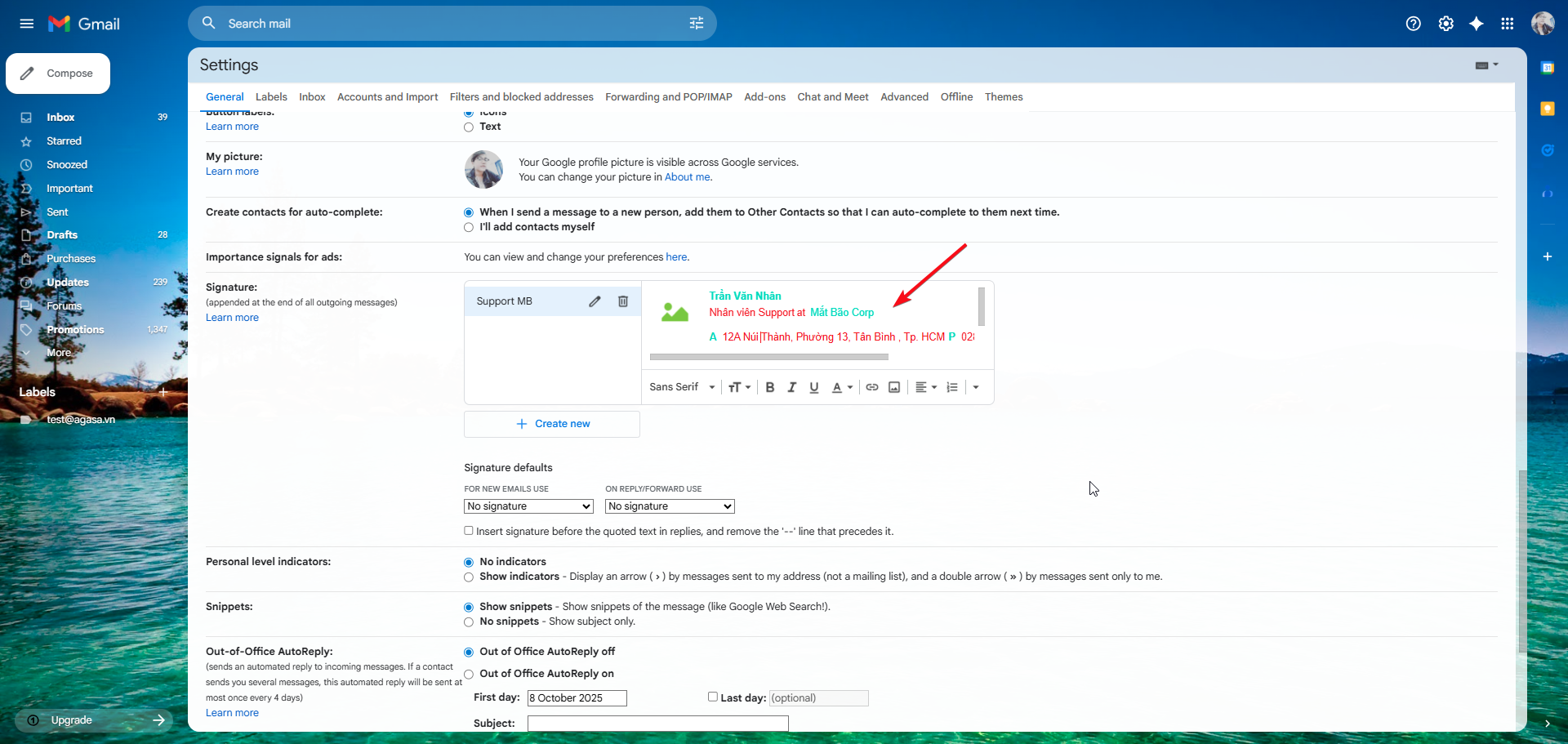
Task: Open the 'About me' link
Action: tap(687, 177)
